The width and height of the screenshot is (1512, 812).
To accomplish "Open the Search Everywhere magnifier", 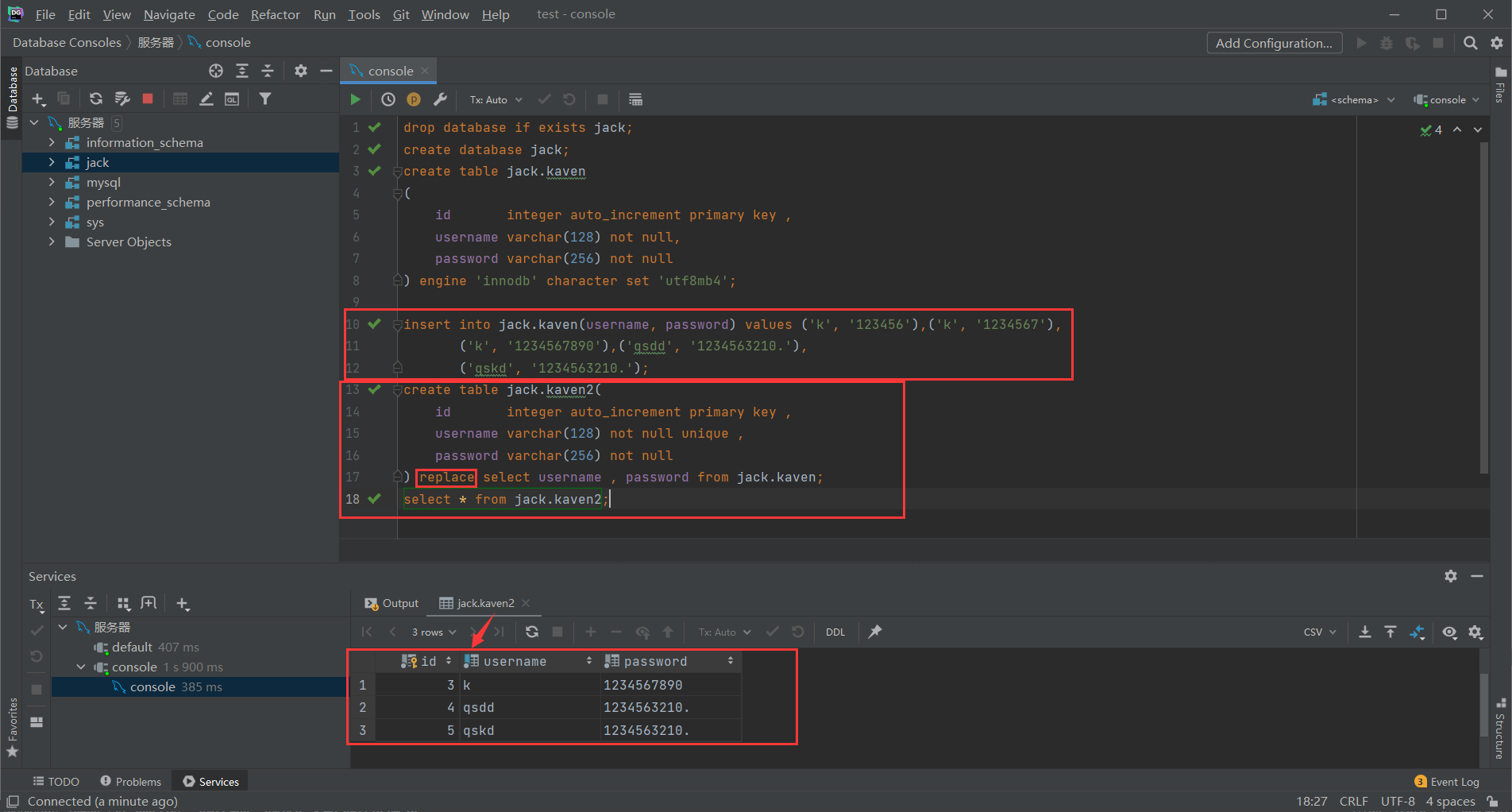I will pyautogui.click(x=1471, y=43).
